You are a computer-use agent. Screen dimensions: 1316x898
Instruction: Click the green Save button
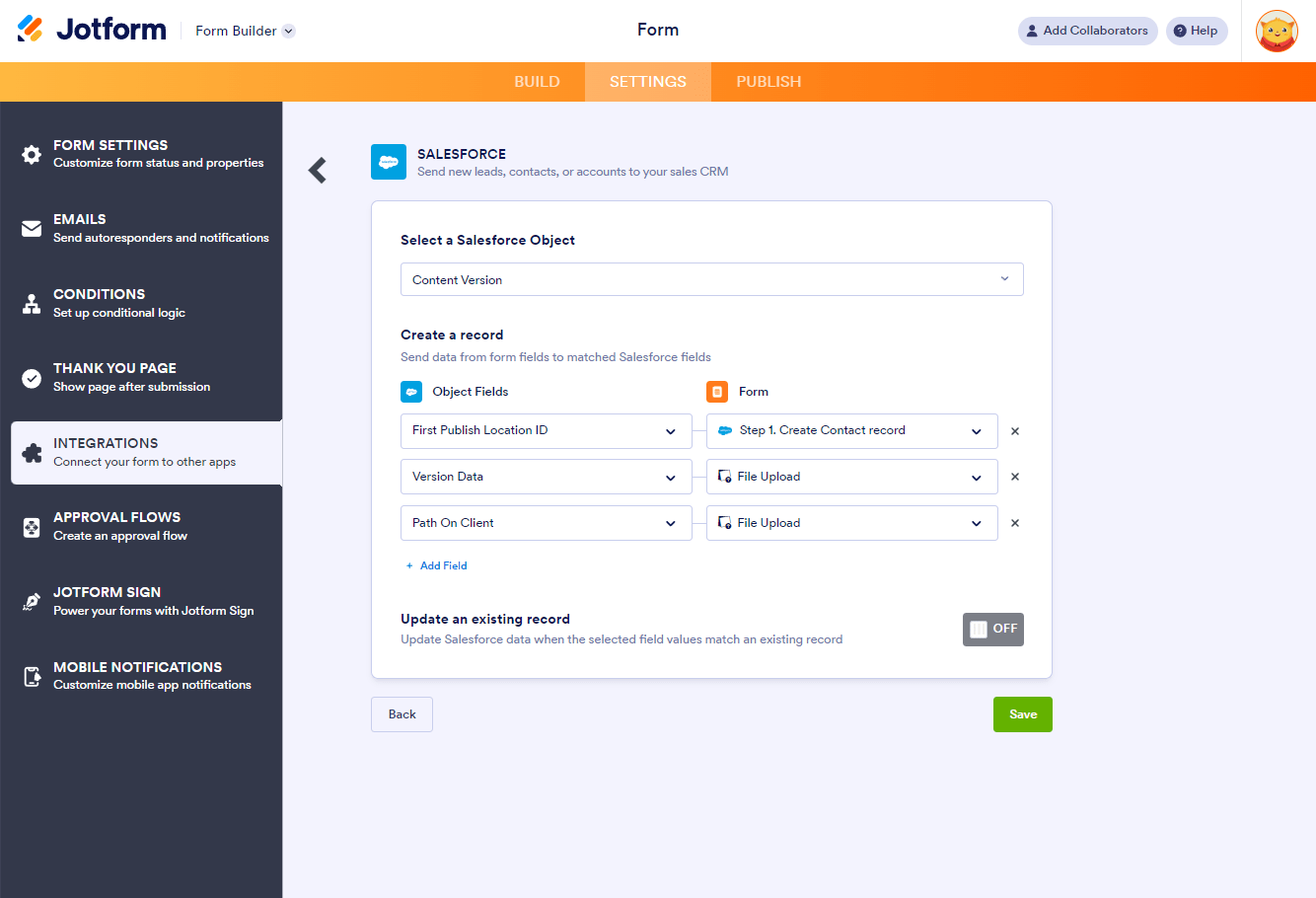(1022, 714)
